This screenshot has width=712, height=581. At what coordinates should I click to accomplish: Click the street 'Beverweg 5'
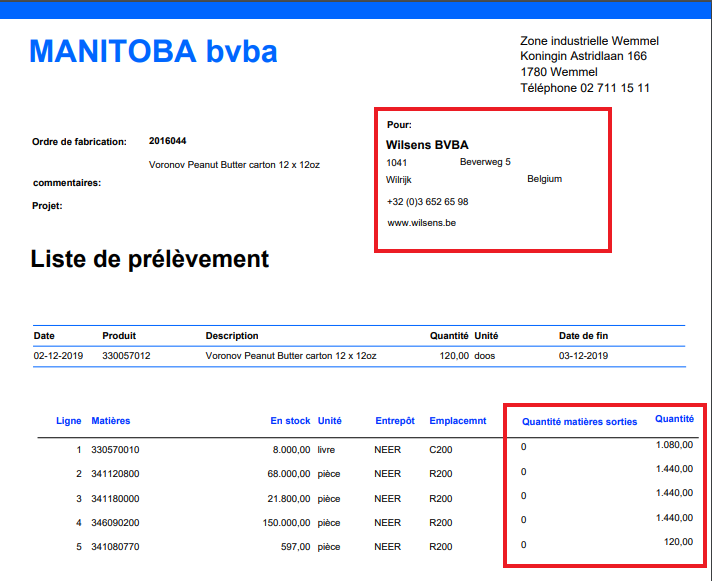(485, 162)
